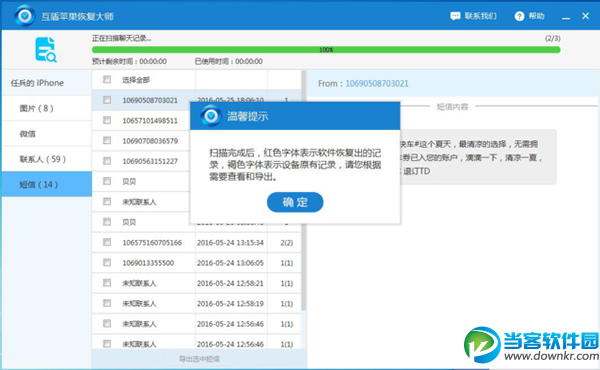
Task: Open the 微信 category
Action: click(x=47, y=134)
